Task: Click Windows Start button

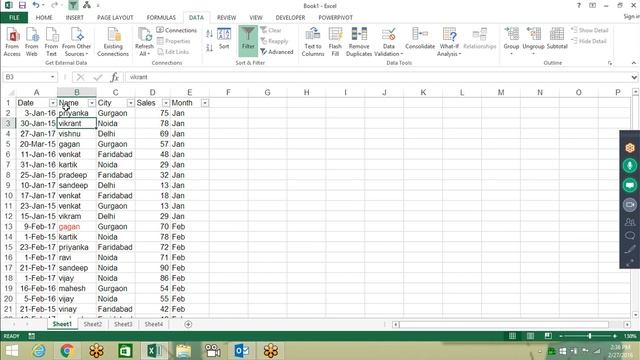Action: 11,351
